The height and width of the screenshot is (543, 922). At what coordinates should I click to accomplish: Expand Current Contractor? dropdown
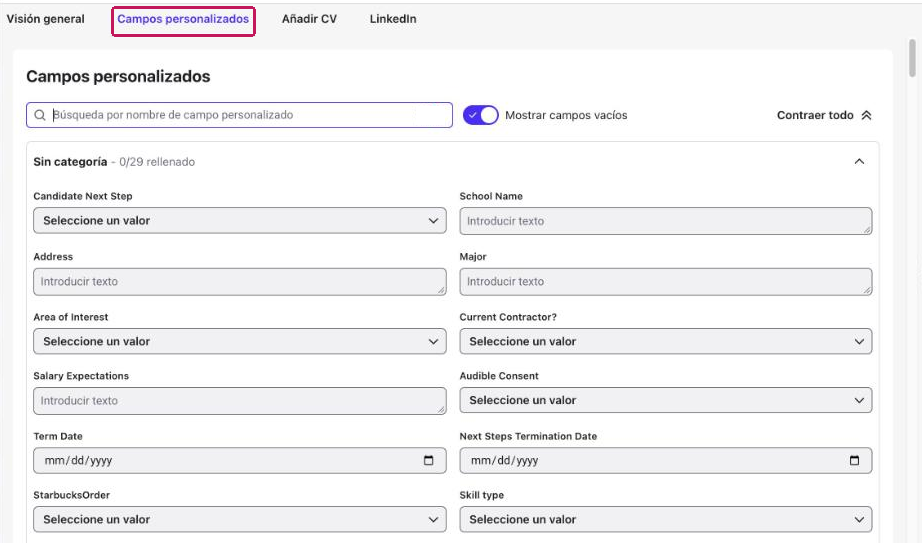tap(666, 341)
